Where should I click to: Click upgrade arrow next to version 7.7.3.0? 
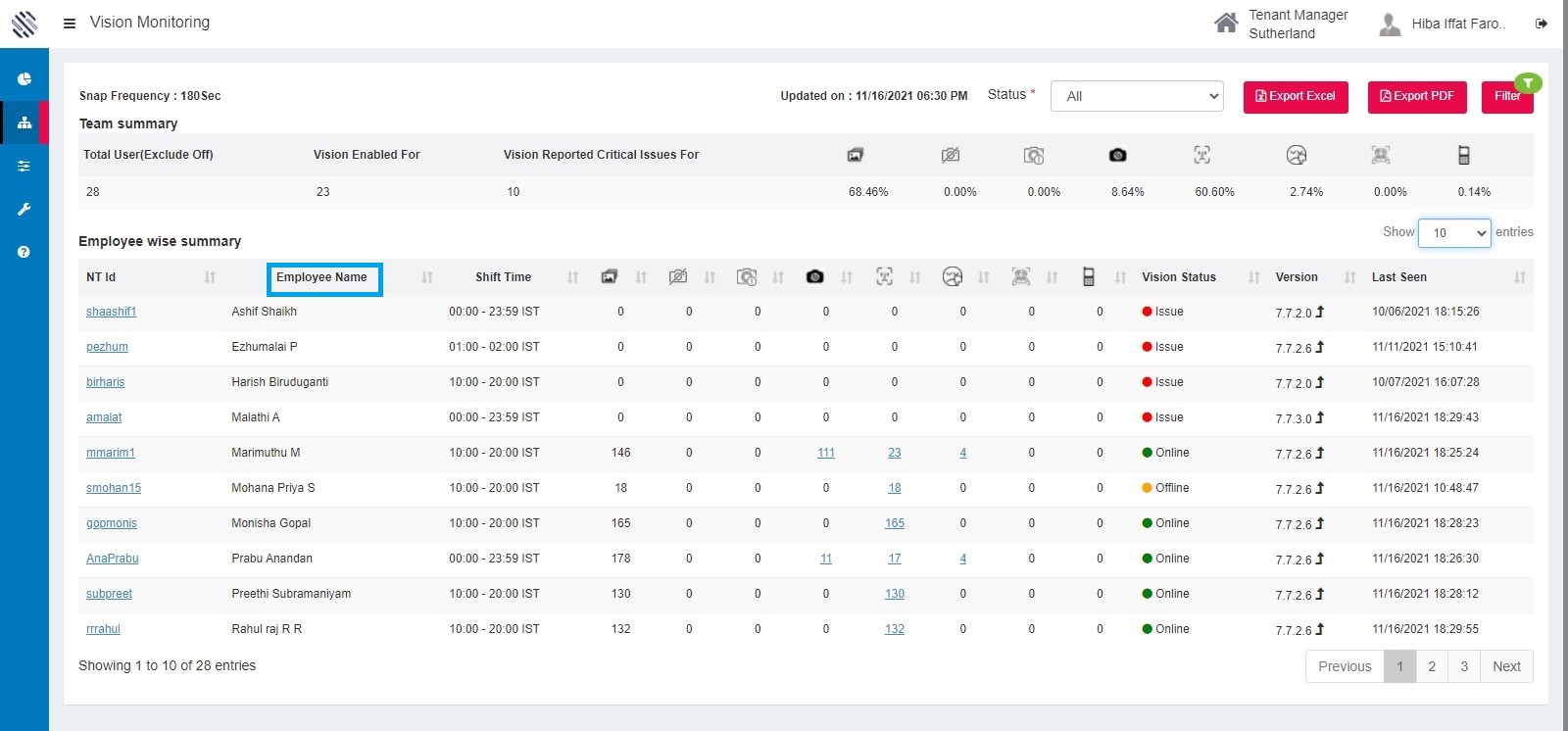click(1320, 418)
